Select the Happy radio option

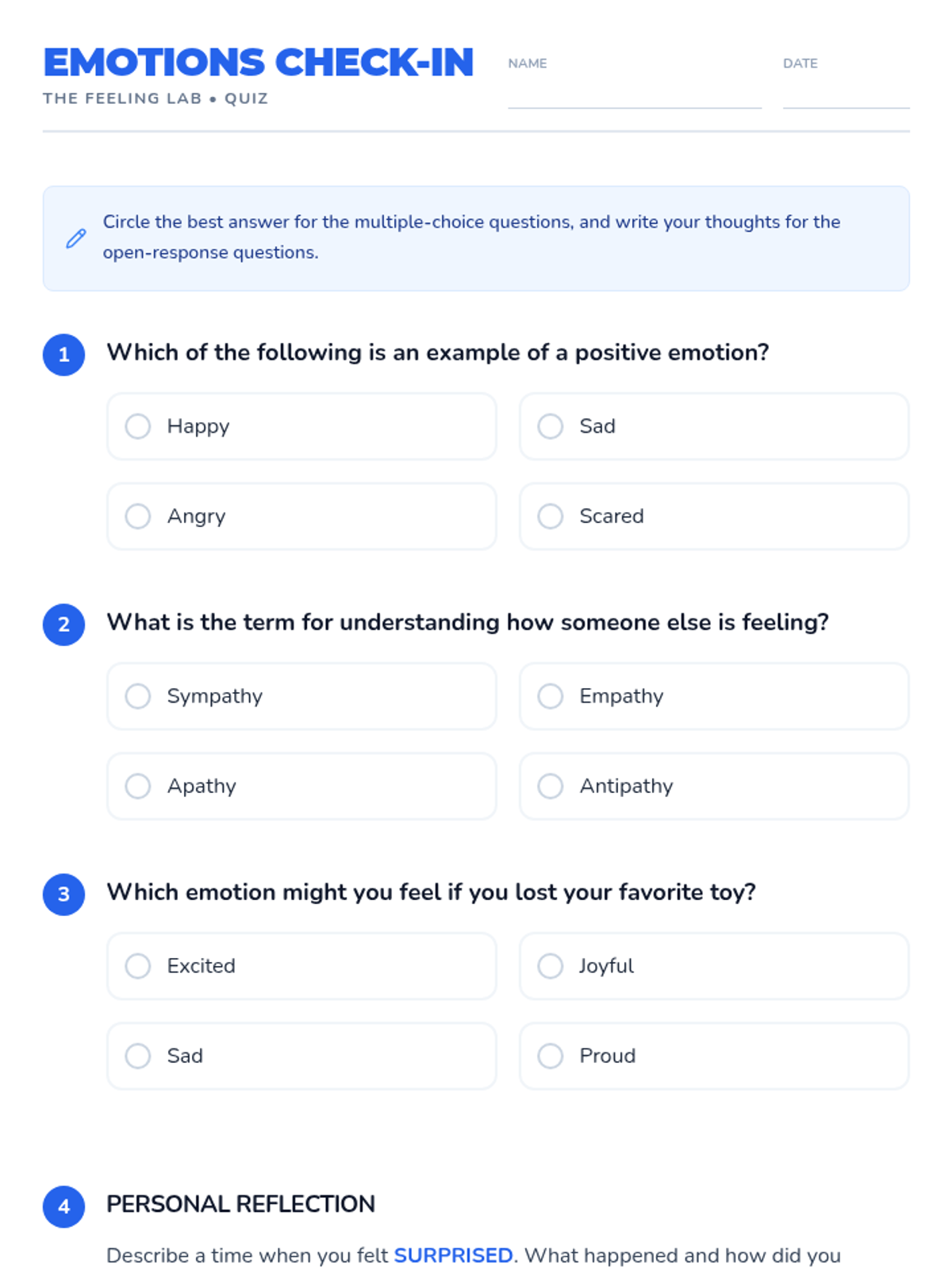click(x=138, y=426)
